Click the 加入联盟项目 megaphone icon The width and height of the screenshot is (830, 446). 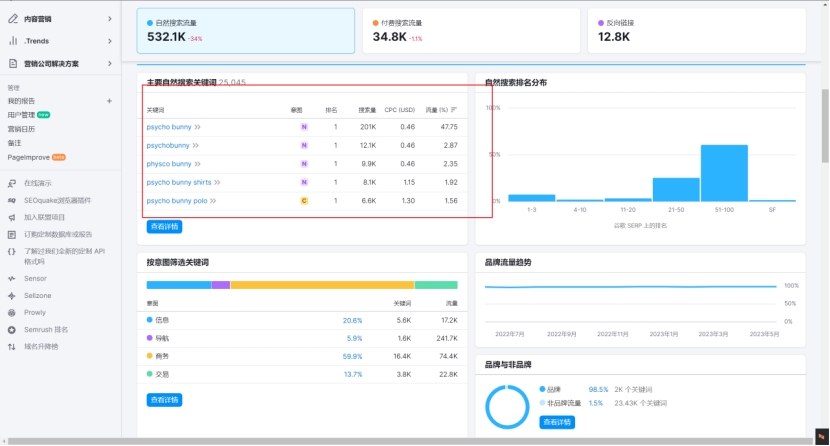click(x=12, y=216)
